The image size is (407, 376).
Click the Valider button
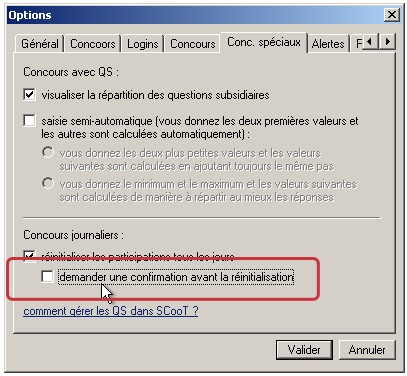pyautogui.click(x=304, y=350)
